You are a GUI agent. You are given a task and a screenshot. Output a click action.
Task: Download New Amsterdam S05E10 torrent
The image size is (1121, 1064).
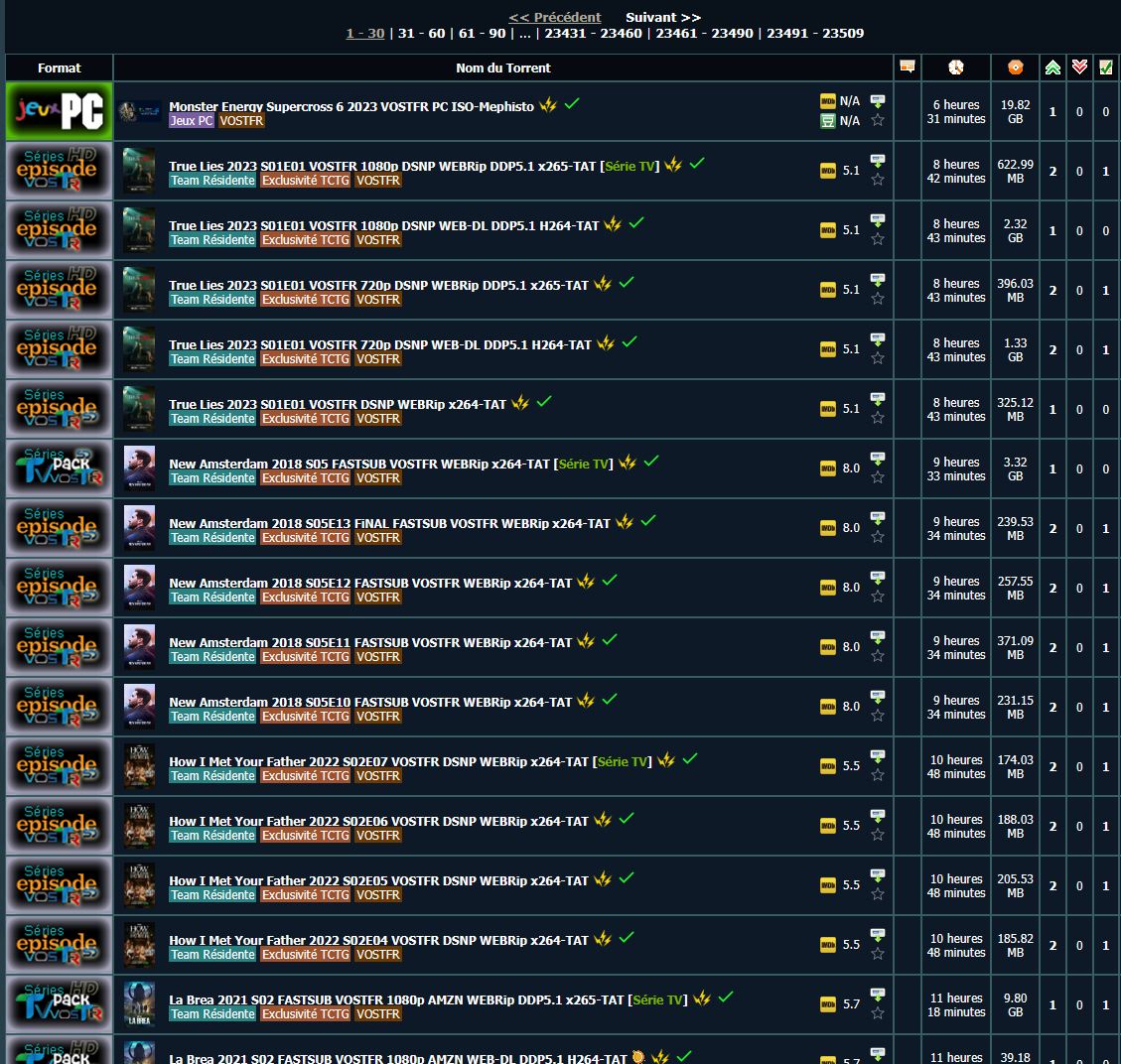877,697
